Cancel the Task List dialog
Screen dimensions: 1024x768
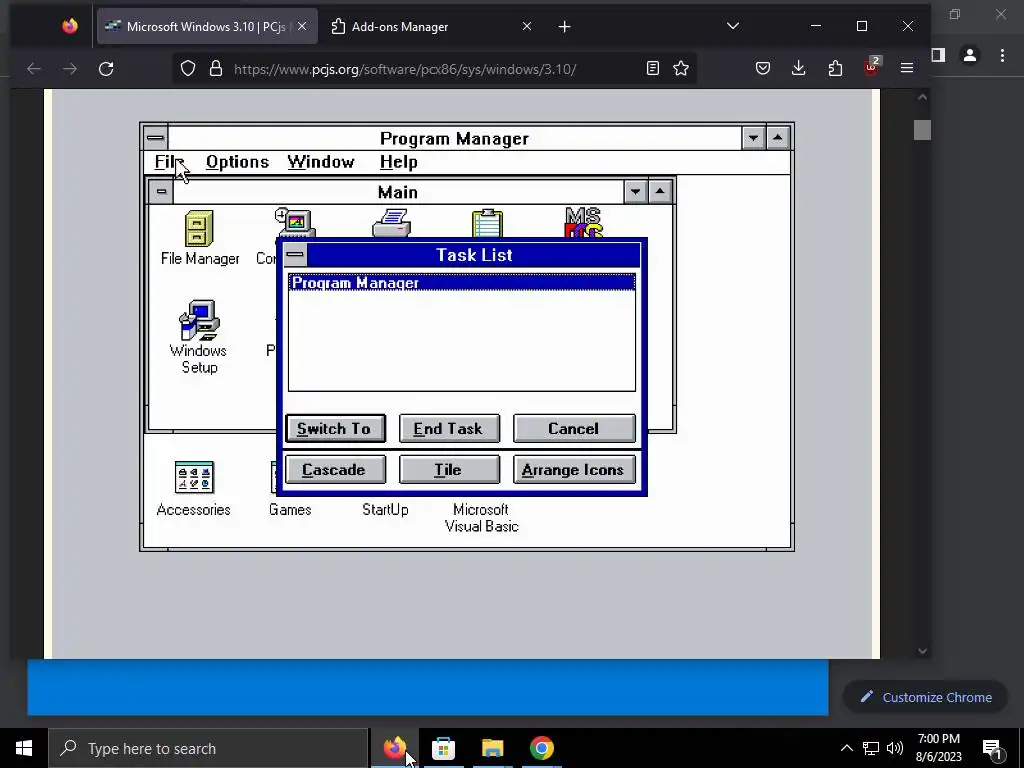(574, 428)
